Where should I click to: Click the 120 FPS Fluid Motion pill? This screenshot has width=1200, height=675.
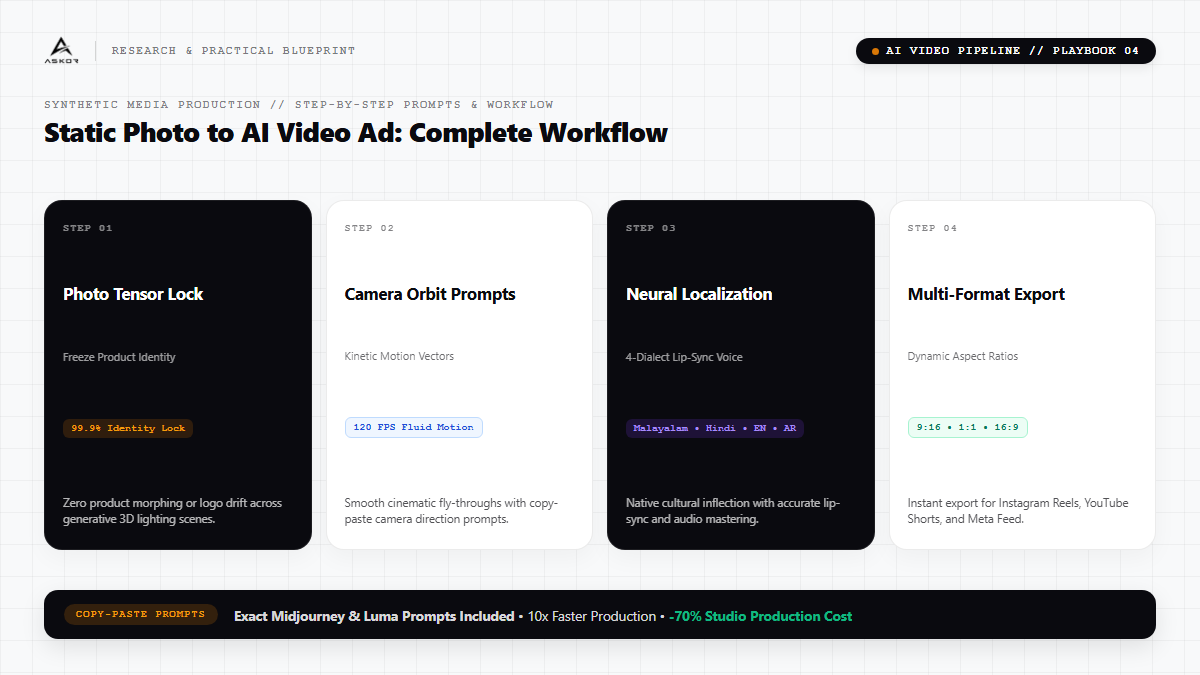414,427
